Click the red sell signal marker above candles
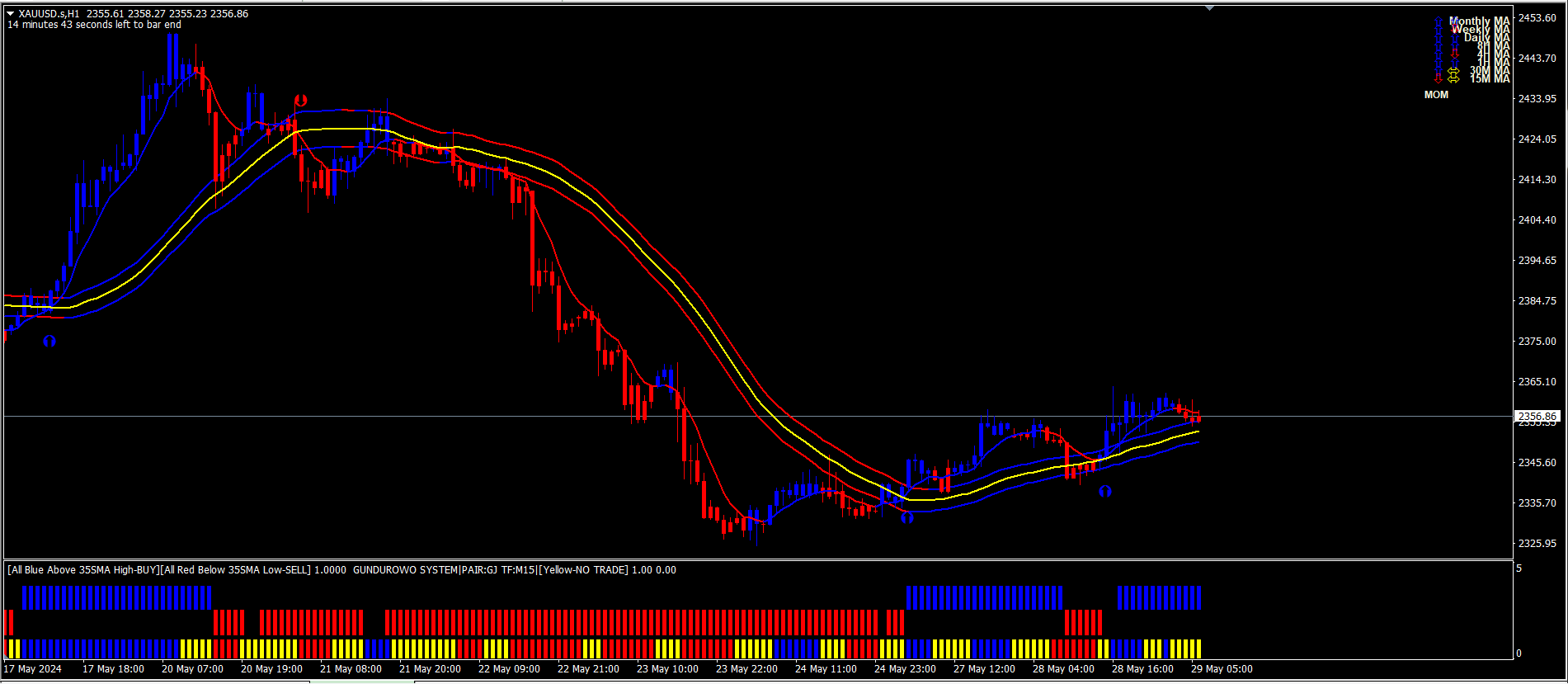The height and width of the screenshot is (684, 1568). pyautogui.click(x=301, y=101)
